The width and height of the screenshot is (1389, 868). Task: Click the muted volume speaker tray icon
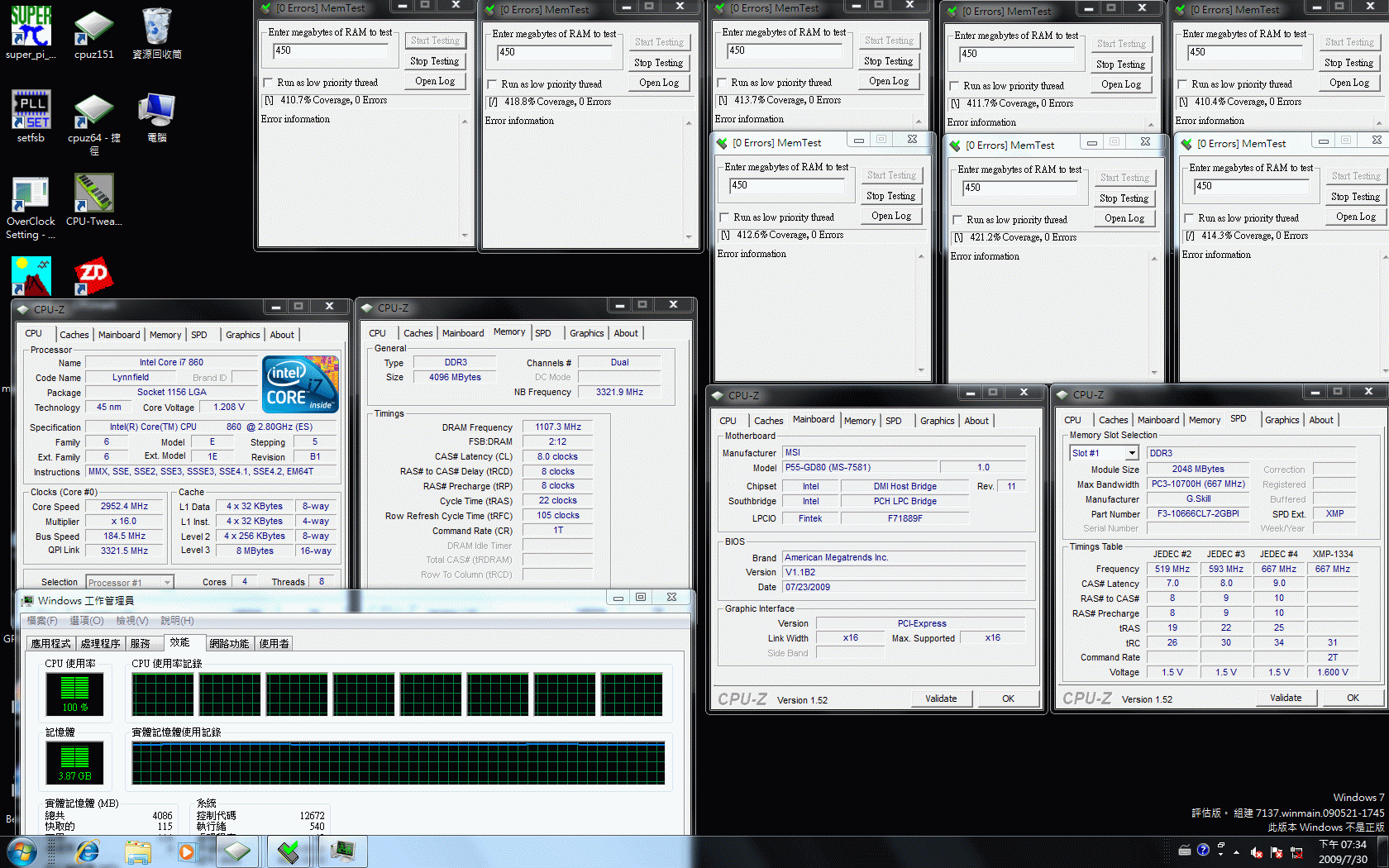tap(1257, 852)
